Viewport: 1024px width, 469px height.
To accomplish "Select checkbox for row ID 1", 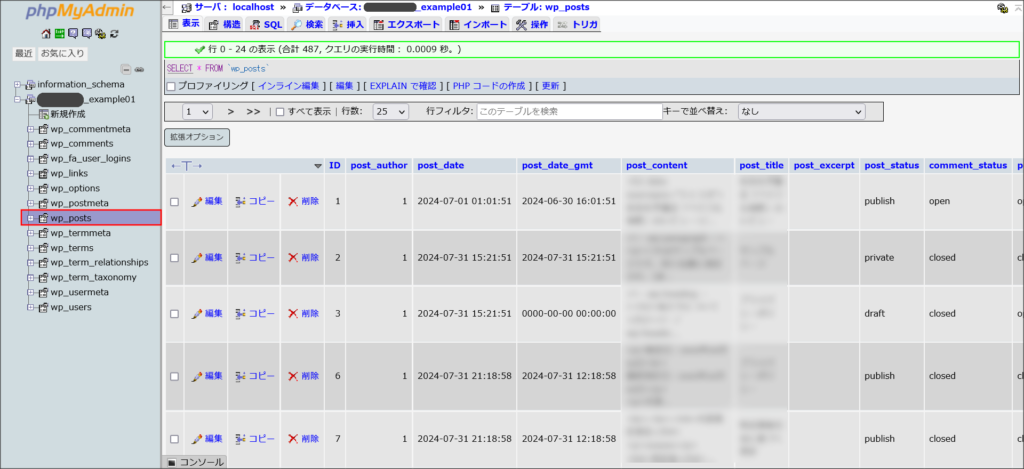I will click(x=174, y=202).
